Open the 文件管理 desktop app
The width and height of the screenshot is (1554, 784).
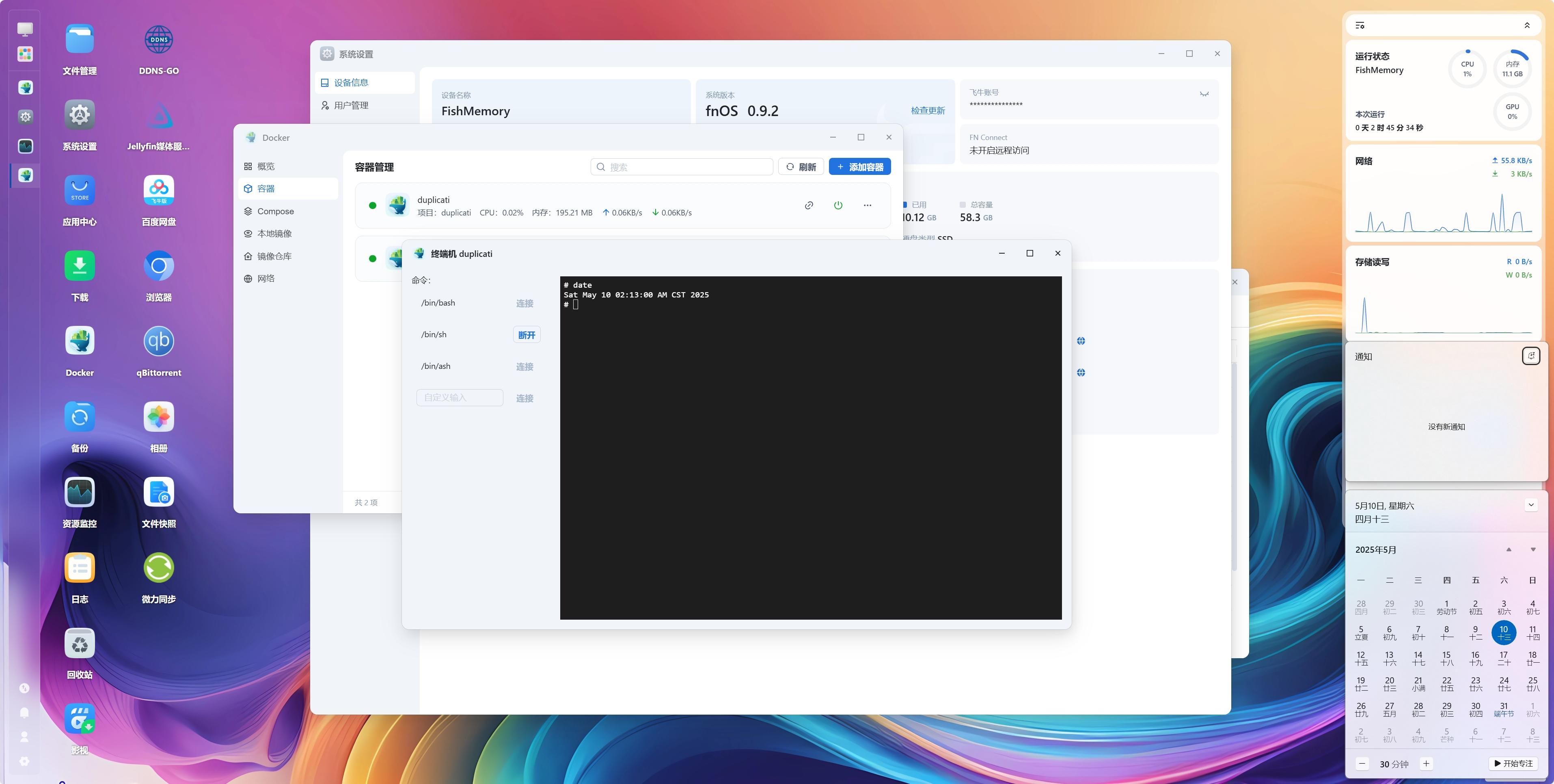[x=80, y=40]
